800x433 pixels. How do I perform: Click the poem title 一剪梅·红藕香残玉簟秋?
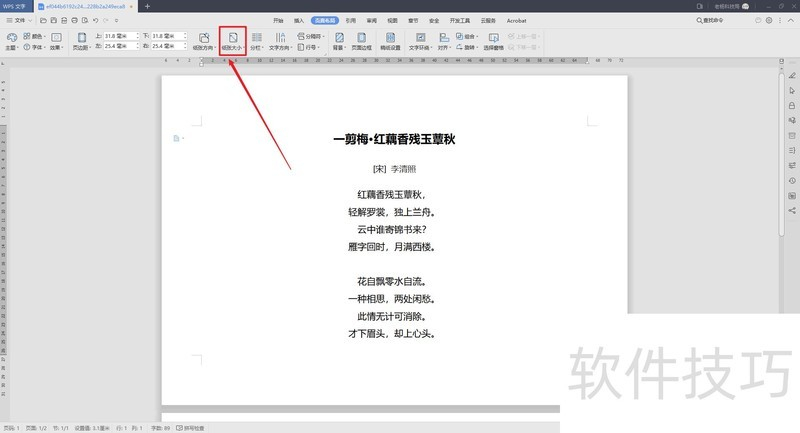394,139
